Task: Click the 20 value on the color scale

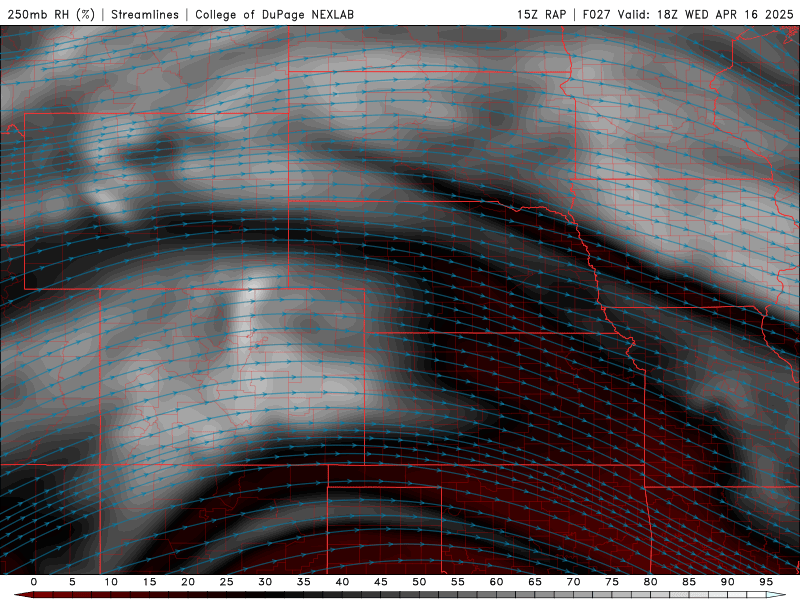Action: 188,582
